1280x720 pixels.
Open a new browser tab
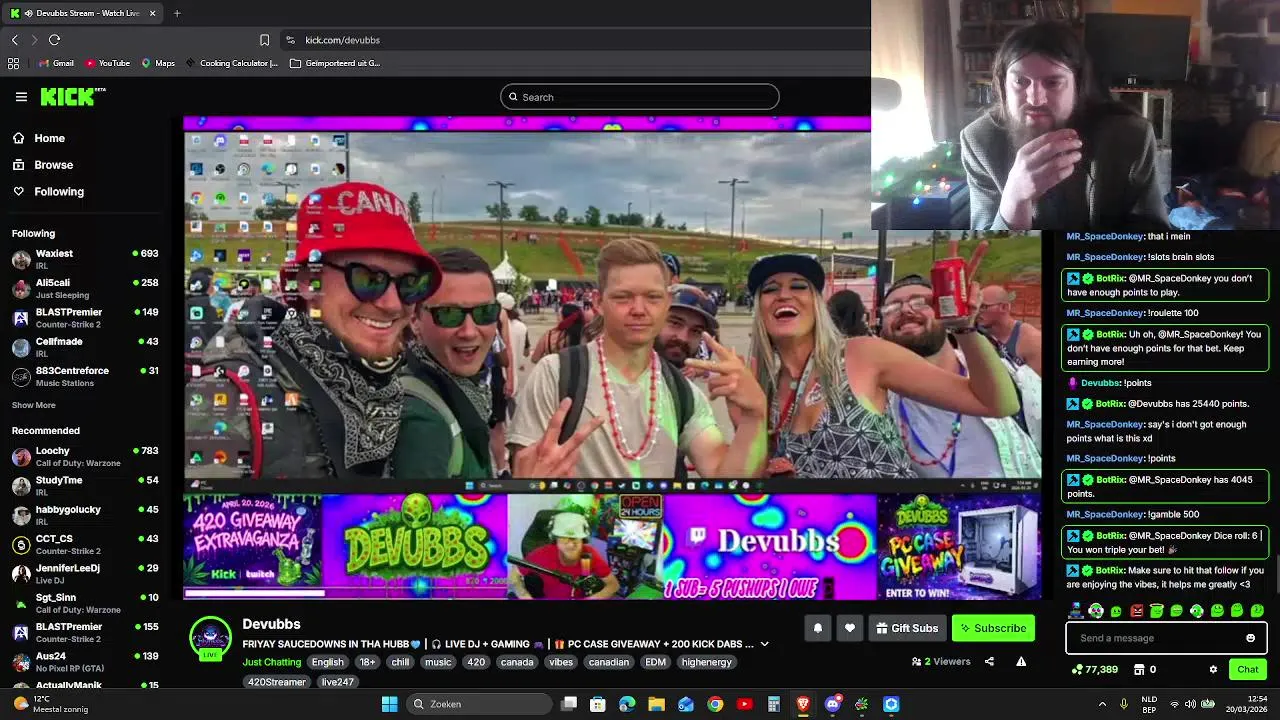(x=177, y=13)
